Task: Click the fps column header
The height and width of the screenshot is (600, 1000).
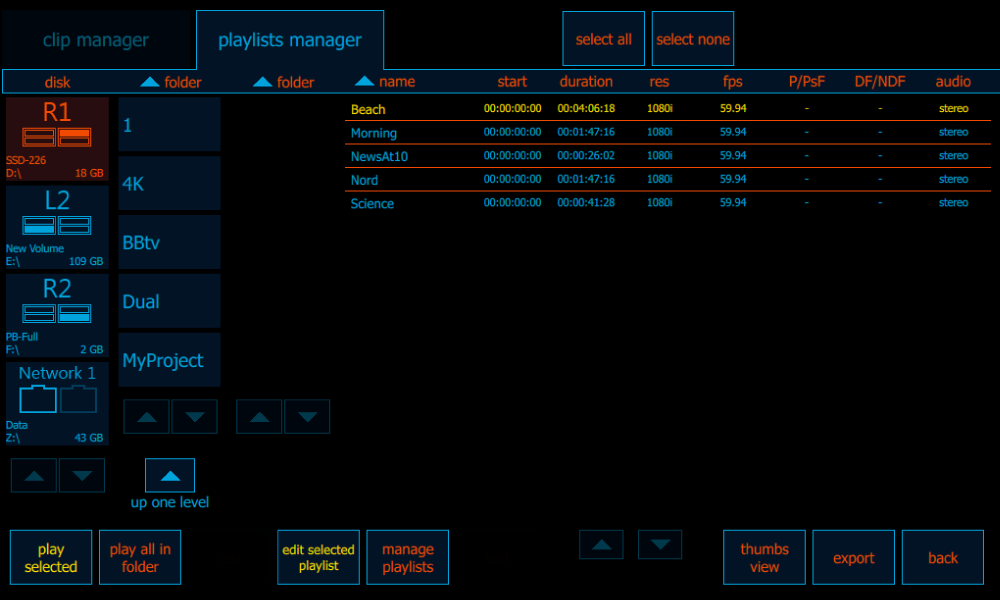Action: [733, 82]
